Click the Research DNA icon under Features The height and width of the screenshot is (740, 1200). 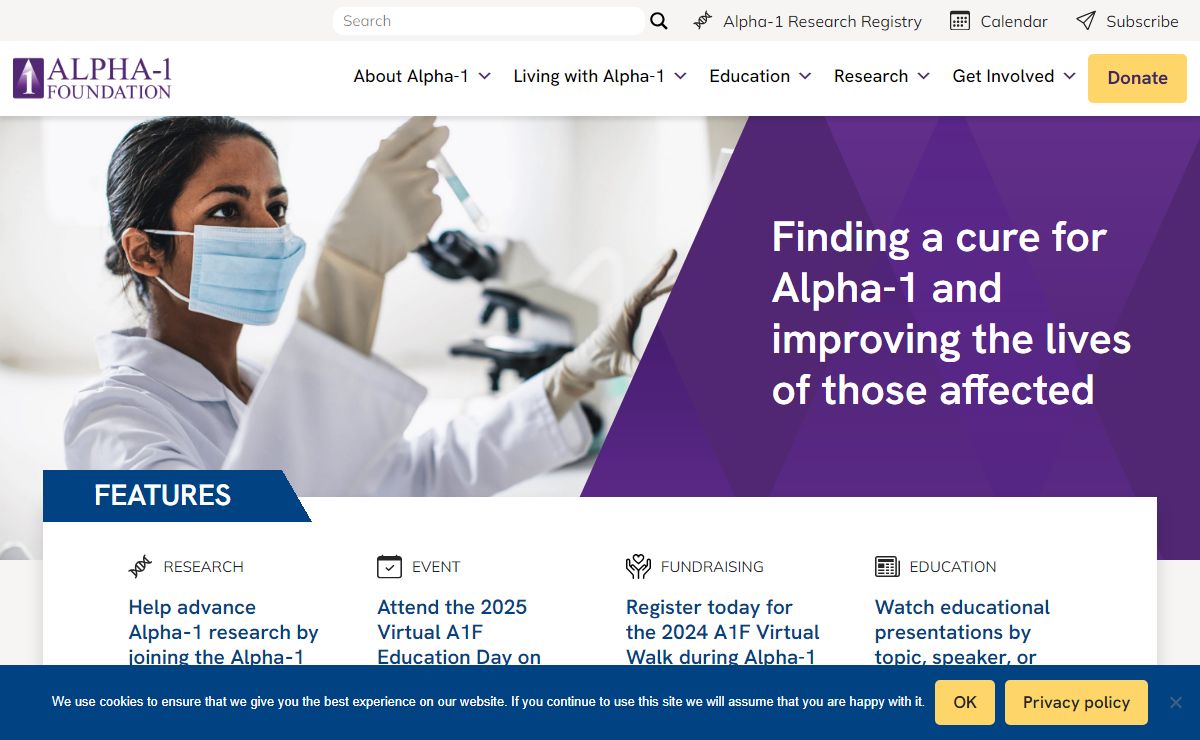pos(141,567)
